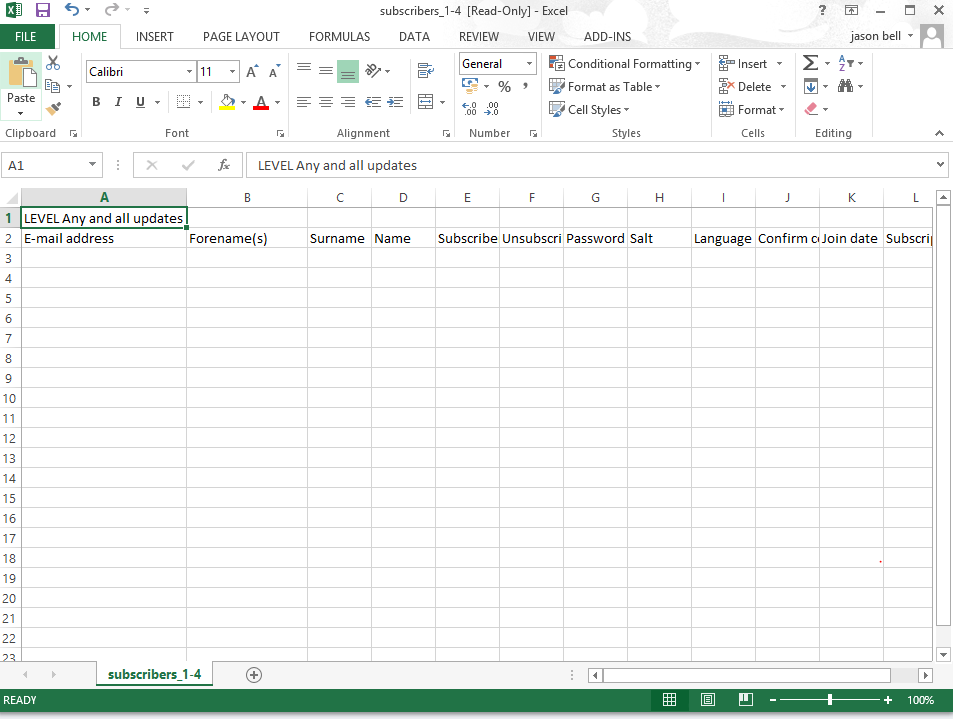Increase font size with the large A icon

point(252,72)
